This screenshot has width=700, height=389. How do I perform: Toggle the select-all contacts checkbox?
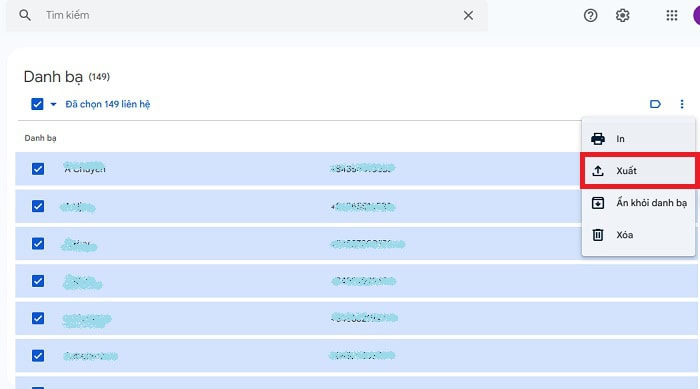(37, 104)
